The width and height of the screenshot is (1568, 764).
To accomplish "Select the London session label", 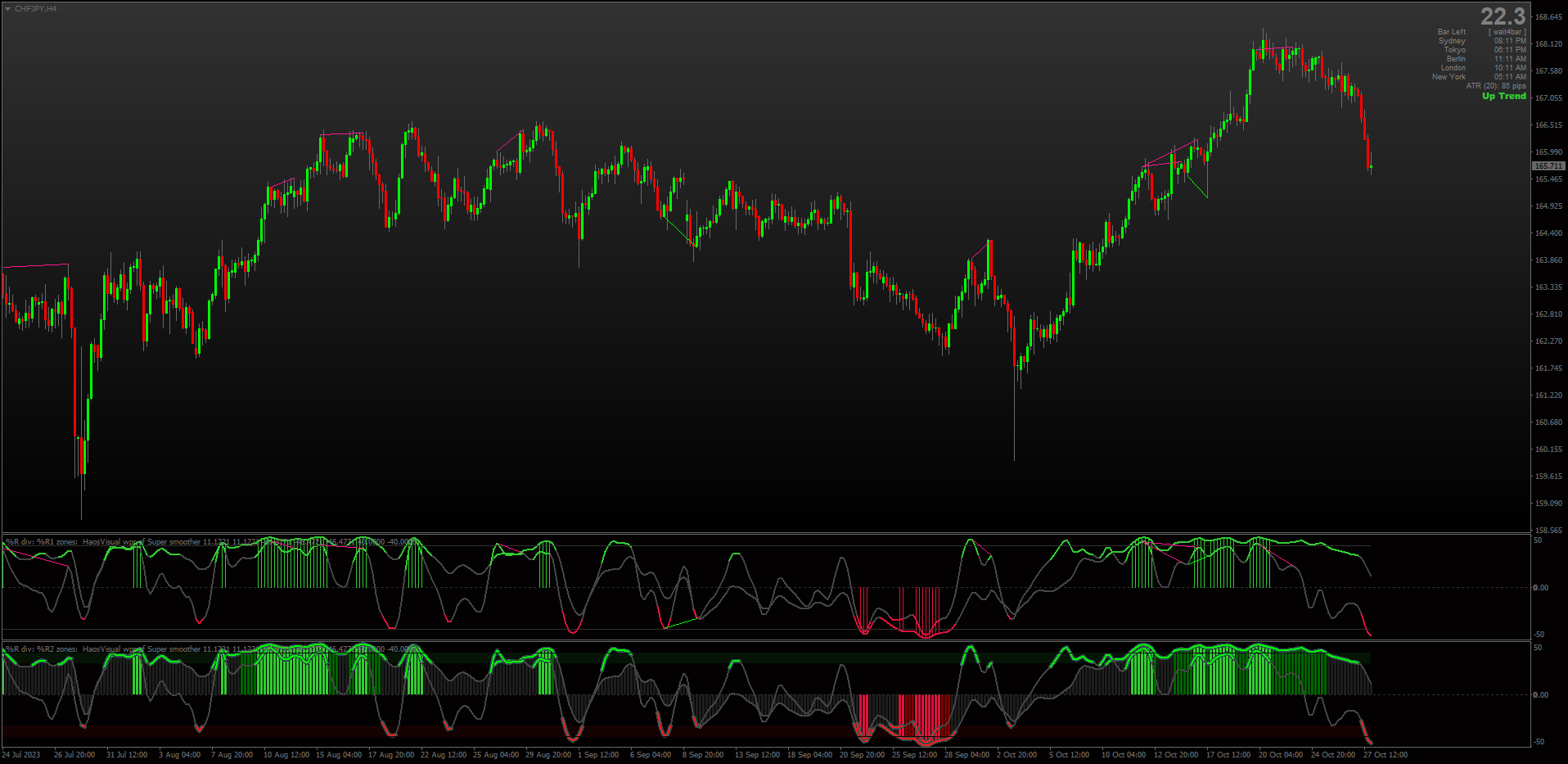I will (1453, 68).
